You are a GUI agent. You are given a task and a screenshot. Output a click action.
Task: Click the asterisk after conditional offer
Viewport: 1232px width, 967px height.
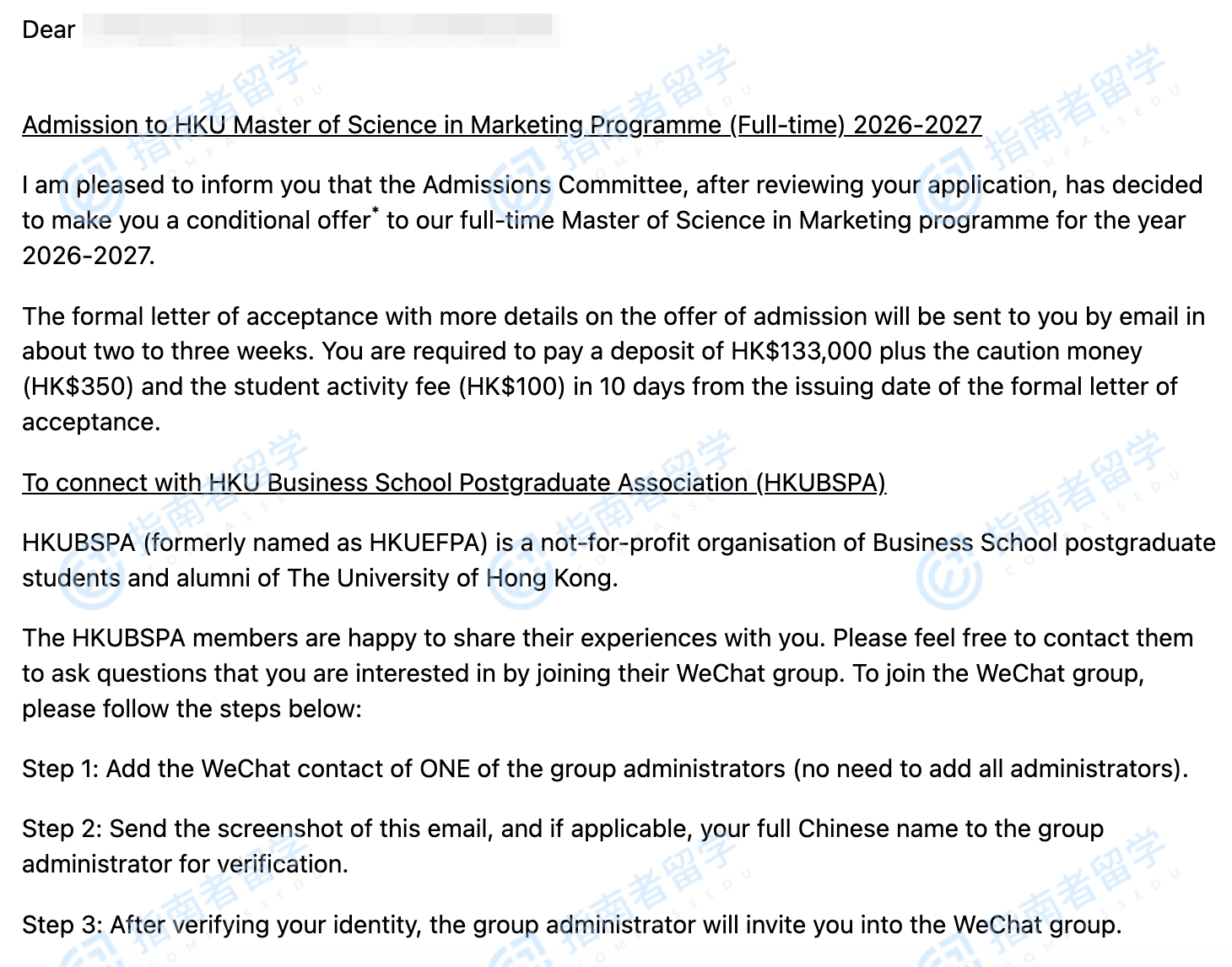[376, 213]
